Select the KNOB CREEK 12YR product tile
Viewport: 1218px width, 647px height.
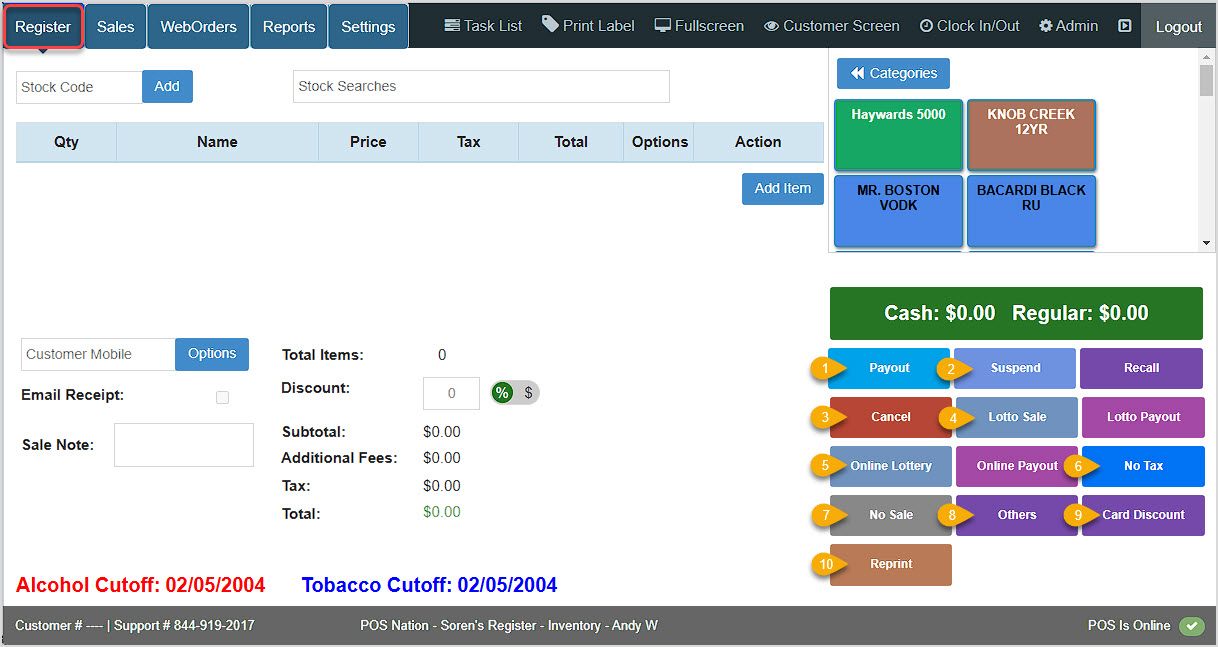1031,134
